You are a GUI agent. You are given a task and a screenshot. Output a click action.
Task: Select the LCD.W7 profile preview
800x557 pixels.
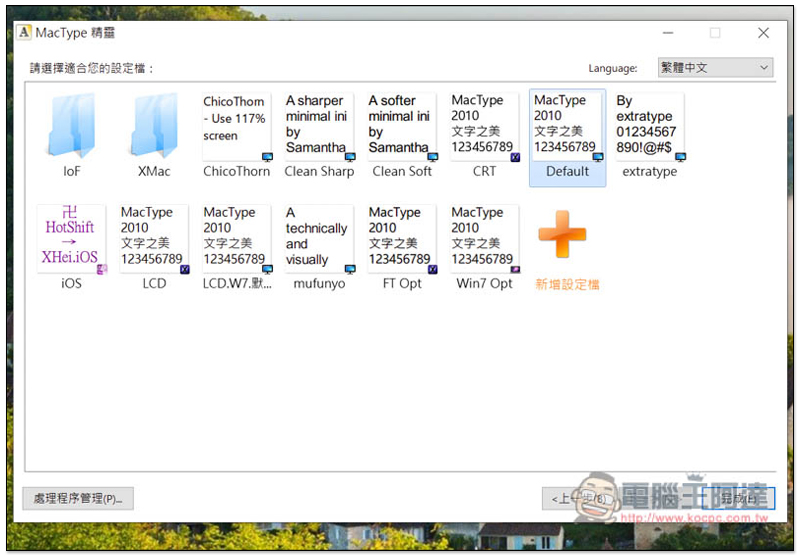click(x=237, y=239)
